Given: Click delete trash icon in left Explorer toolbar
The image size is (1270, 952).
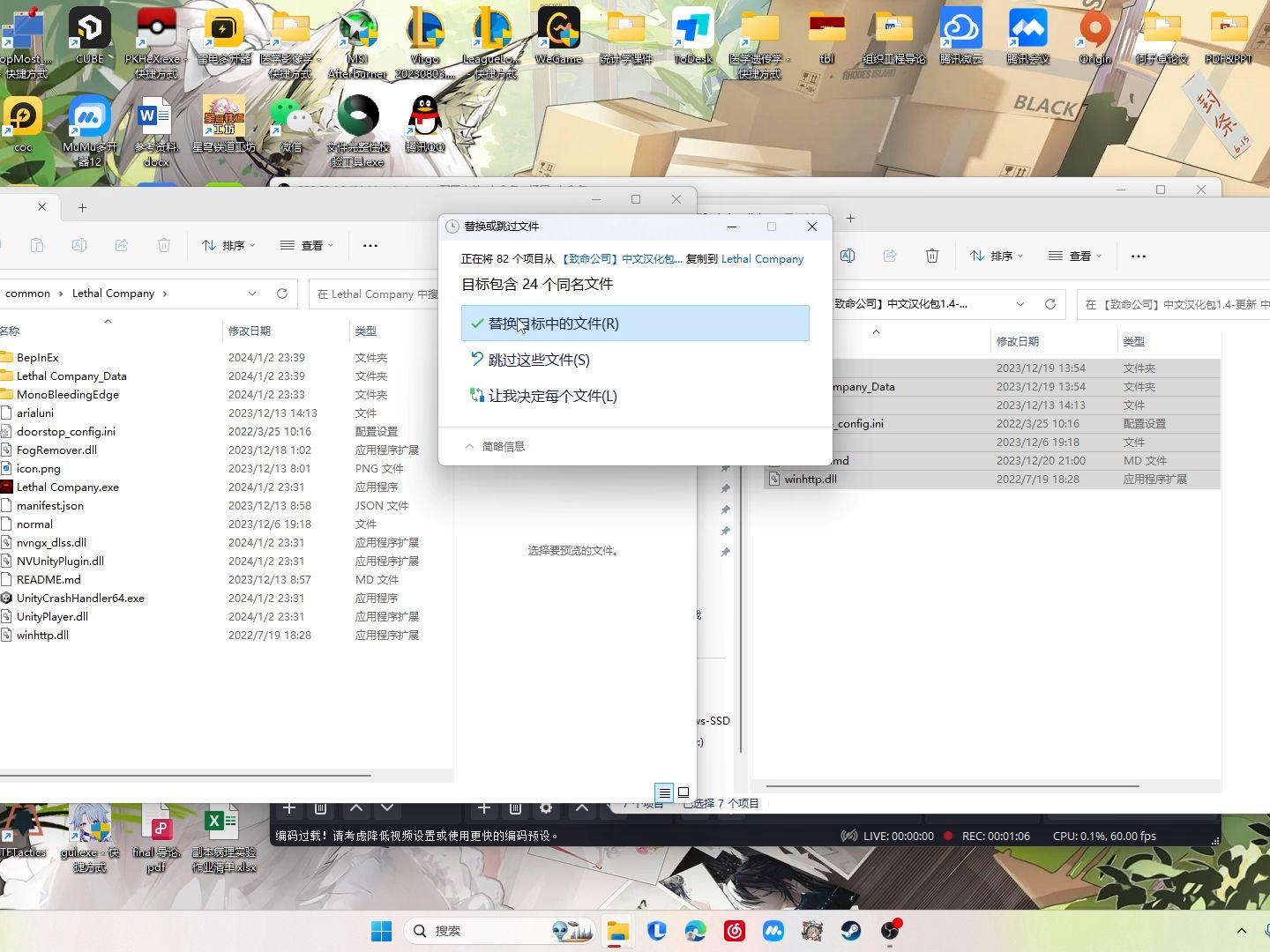Looking at the screenshot, I should pyautogui.click(x=164, y=245).
